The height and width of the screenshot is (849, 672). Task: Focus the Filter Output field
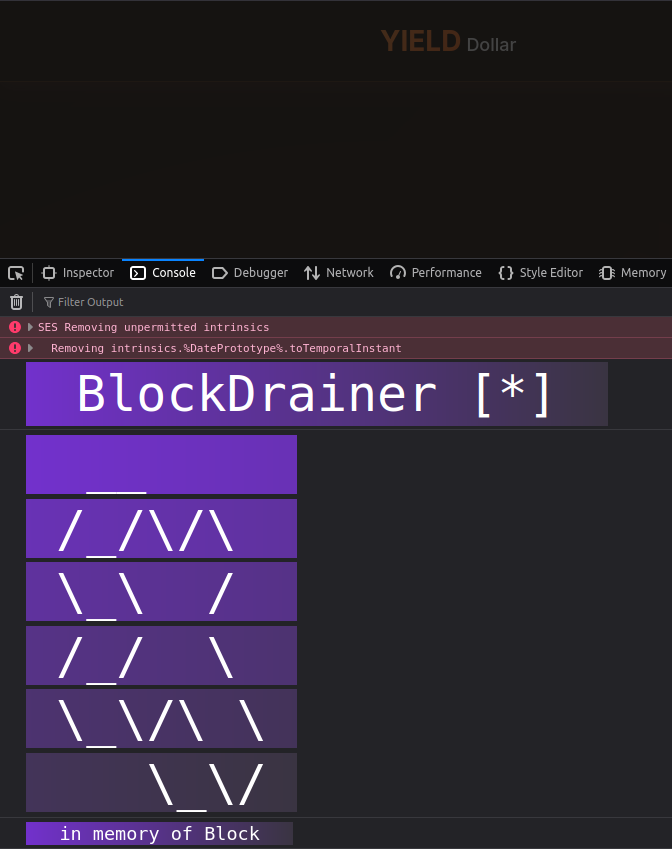90,302
